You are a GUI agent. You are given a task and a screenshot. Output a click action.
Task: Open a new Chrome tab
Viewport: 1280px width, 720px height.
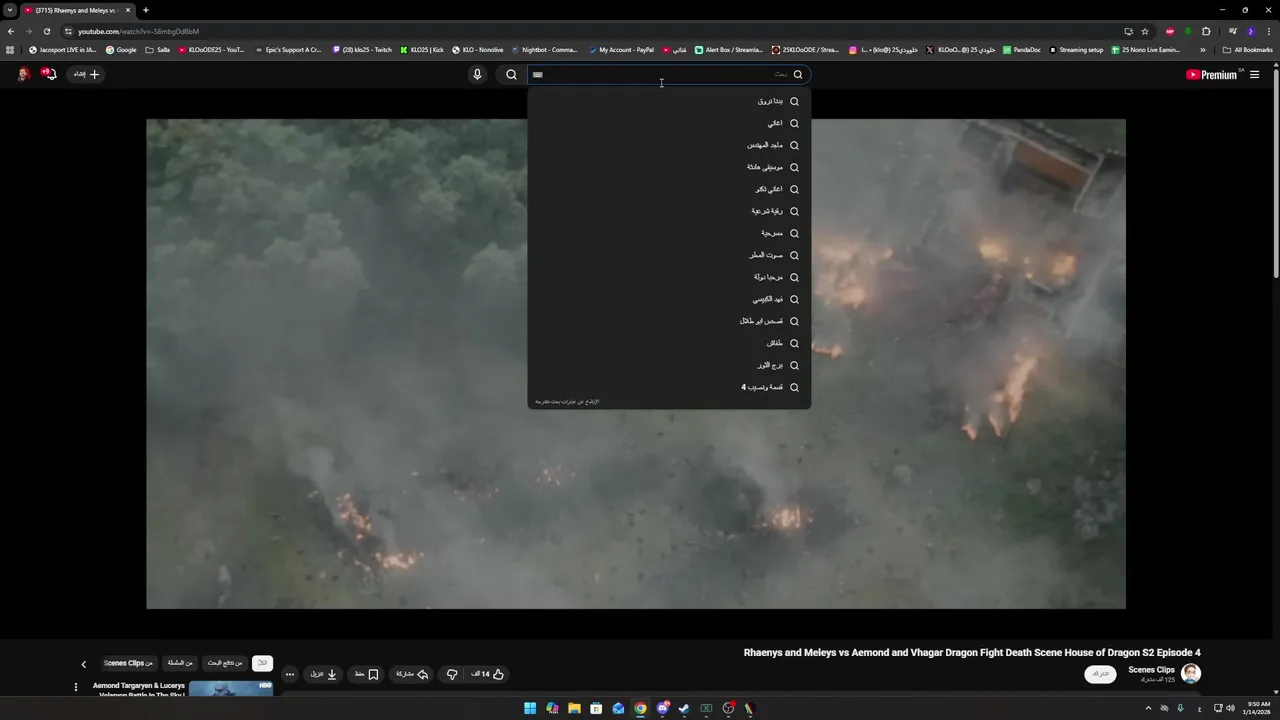(146, 10)
